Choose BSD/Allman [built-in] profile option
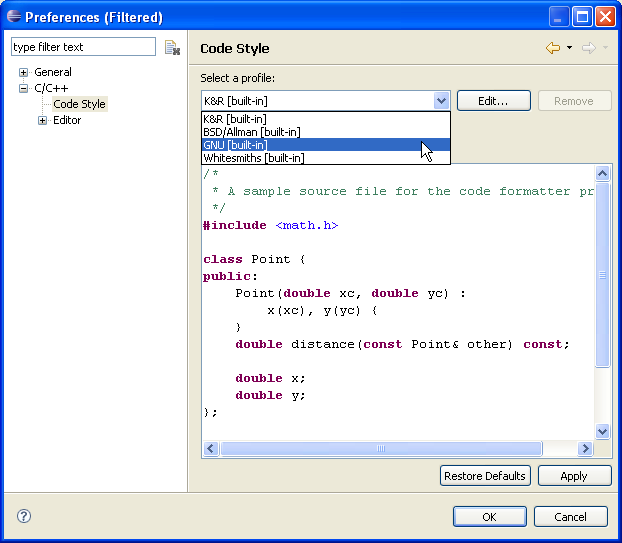This screenshot has height=543, width=622. click(x=251, y=132)
